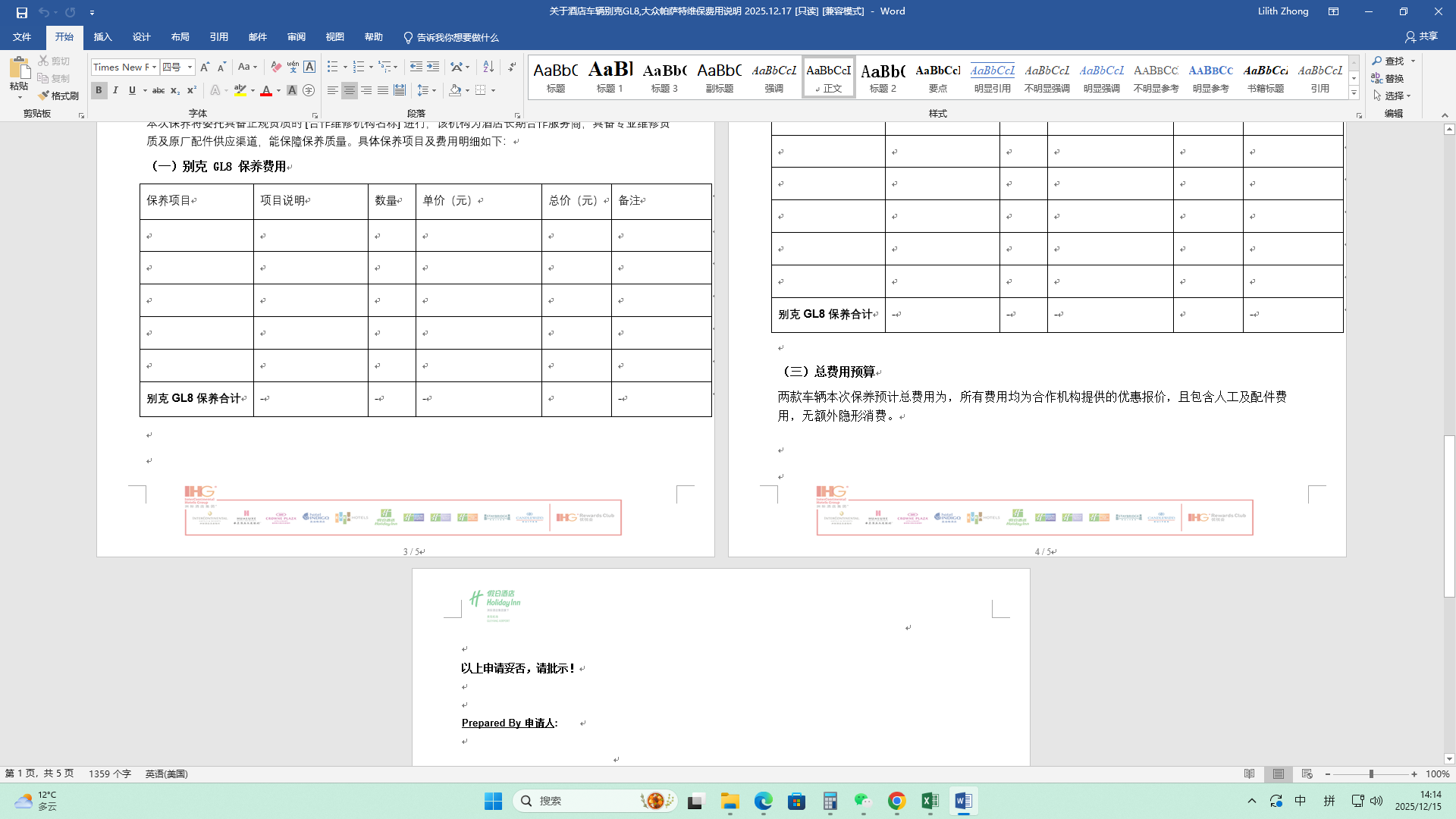Click the Clear All Formatting eraser icon

276,67
